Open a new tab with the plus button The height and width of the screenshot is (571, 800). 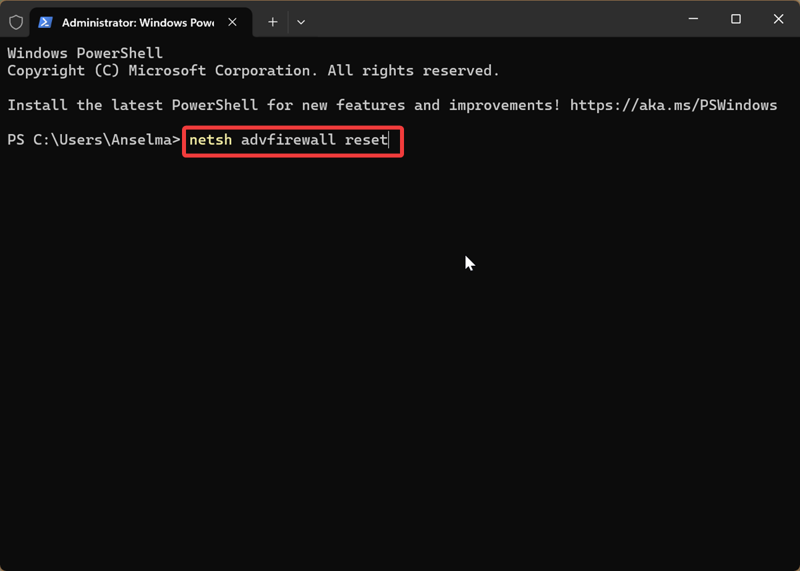pos(272,21)
